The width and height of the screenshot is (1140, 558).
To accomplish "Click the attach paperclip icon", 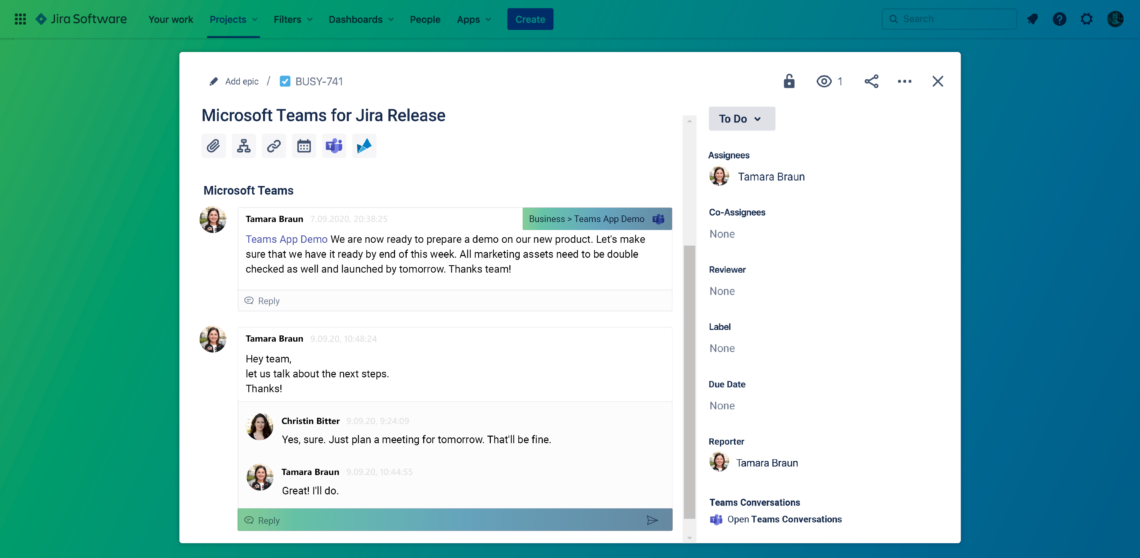I will point(213,146).
